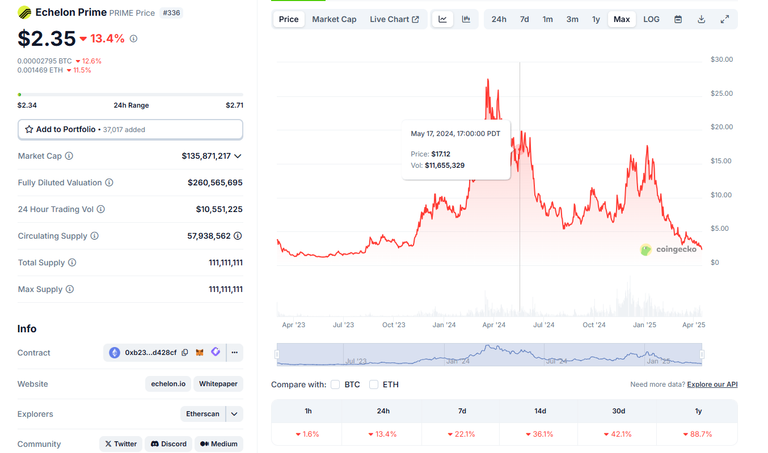This screenshot has height=453, width=768.
Task: Open more contract options ellipsis
Action: pos(235,353)
